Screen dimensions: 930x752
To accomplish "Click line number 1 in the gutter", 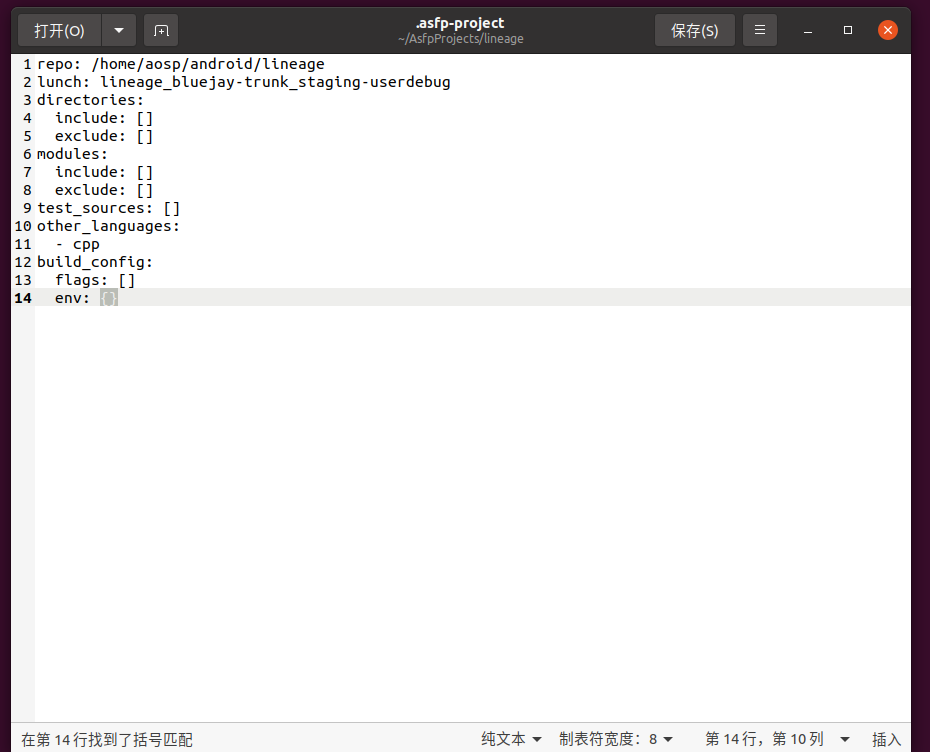I will [x=27, y=64].
